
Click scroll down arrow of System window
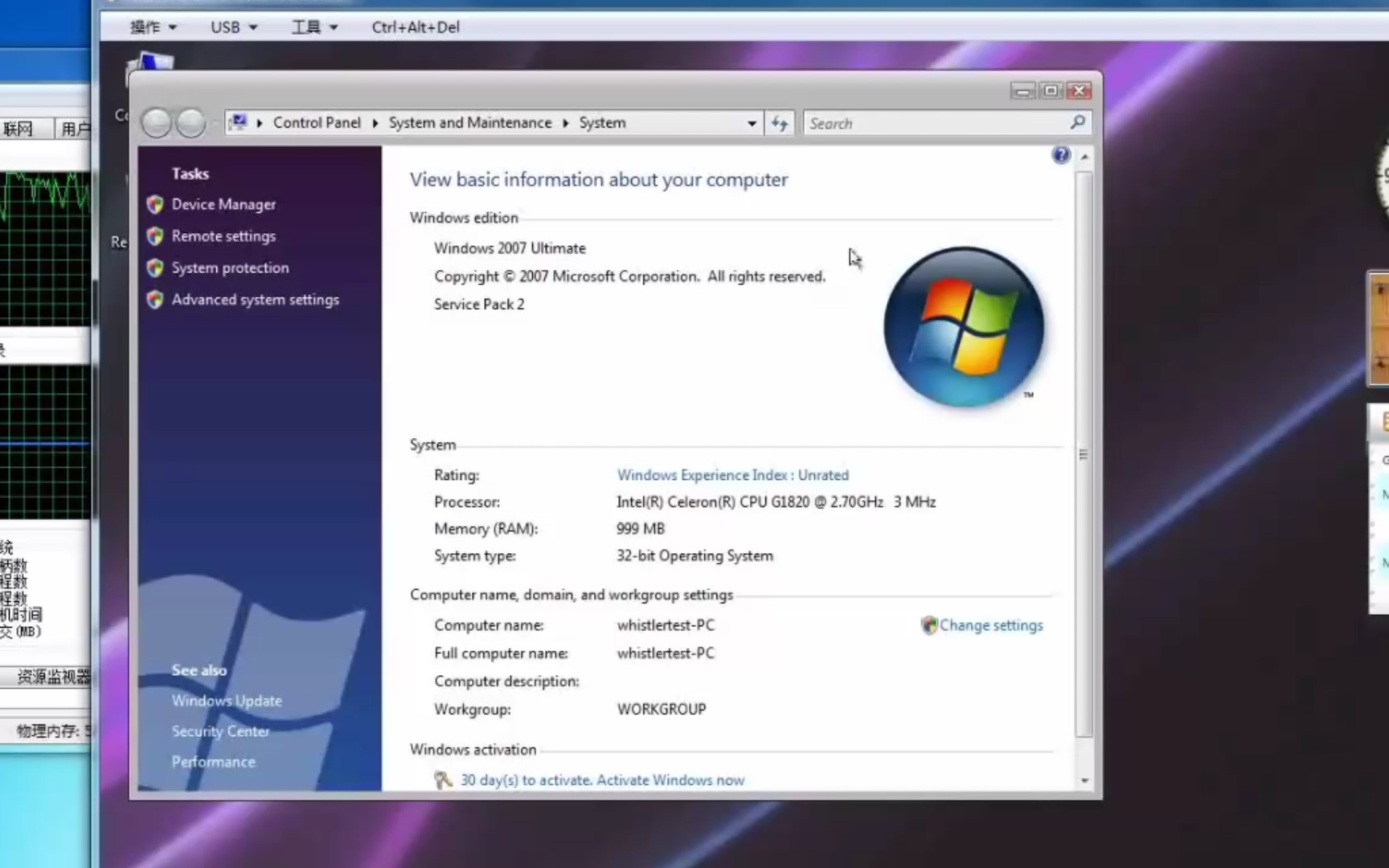point(1084,780)
